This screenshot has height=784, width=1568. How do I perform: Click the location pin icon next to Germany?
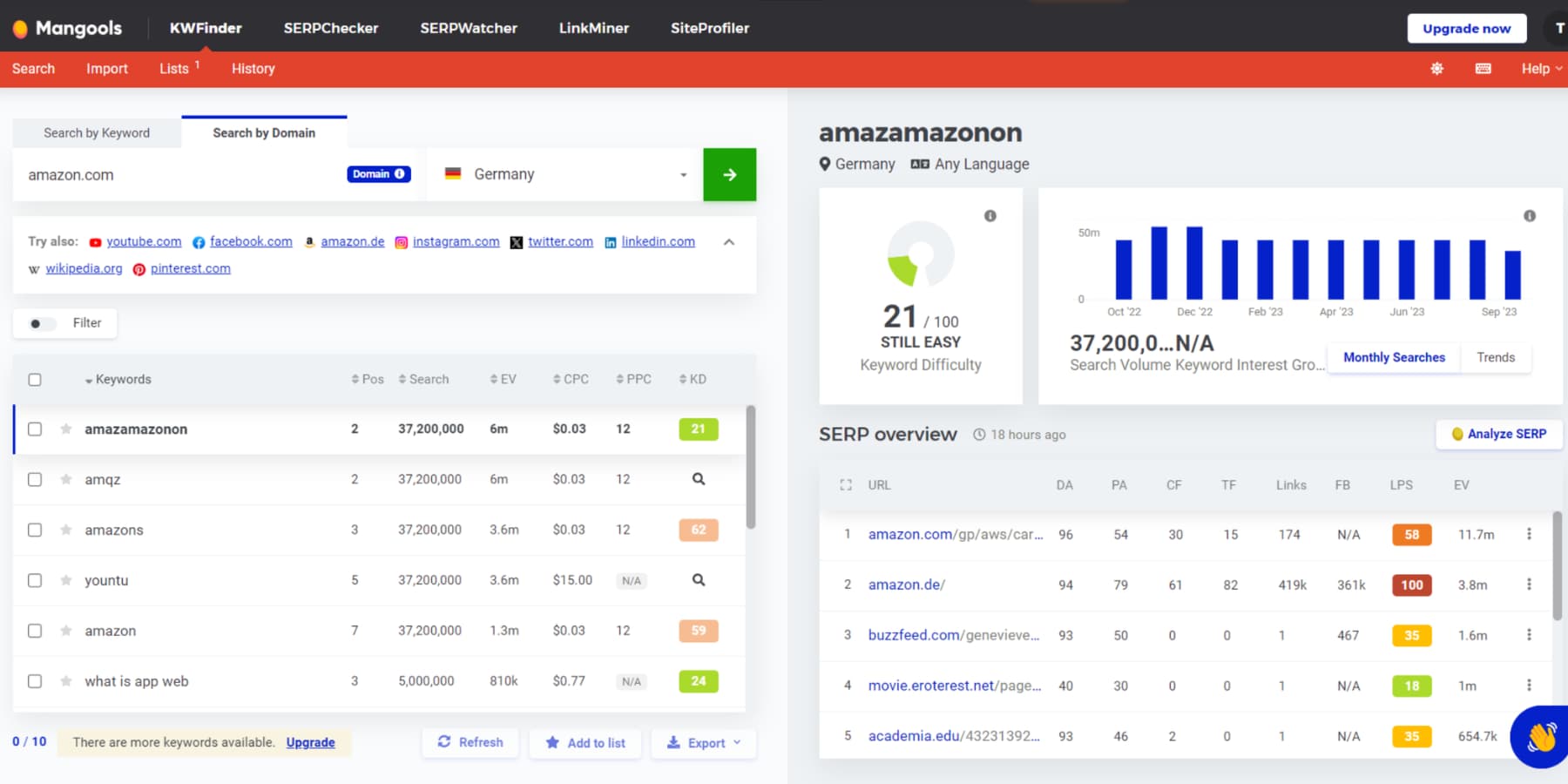click(825, 164)
